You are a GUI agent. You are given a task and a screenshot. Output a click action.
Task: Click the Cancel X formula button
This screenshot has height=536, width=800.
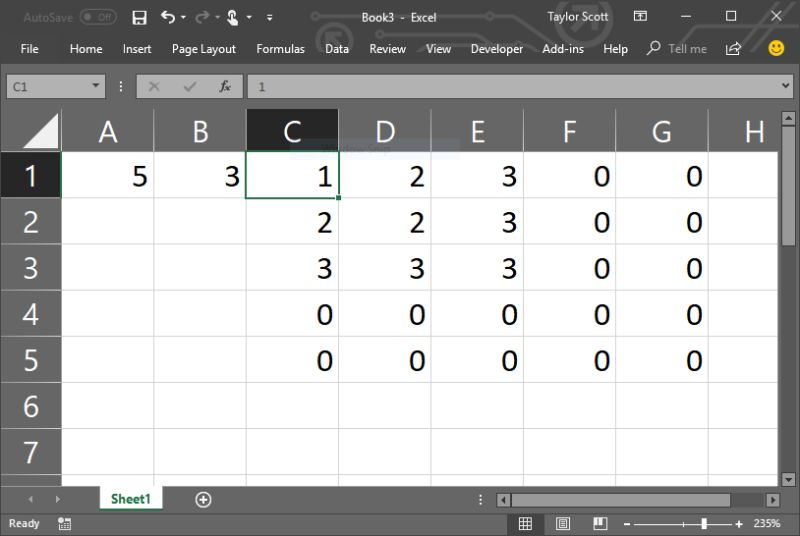pos(154,87)
